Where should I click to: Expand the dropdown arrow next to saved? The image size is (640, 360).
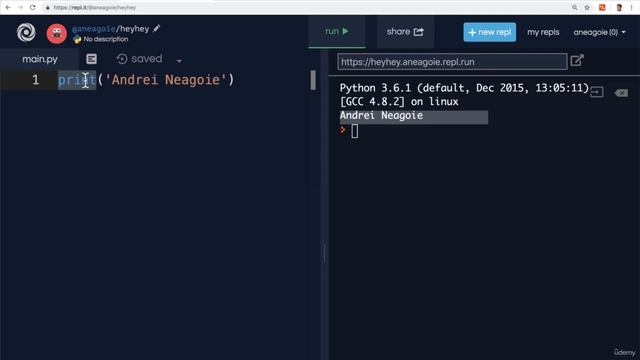tap(179, 61)
